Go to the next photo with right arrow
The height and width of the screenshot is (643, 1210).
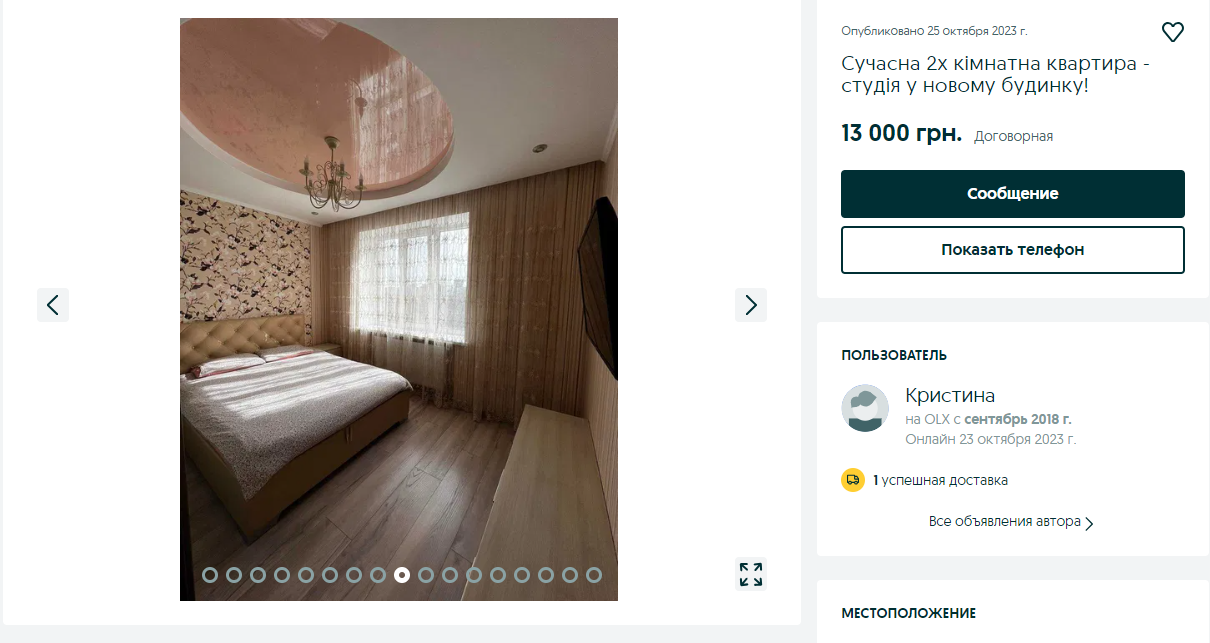(751, 305)
